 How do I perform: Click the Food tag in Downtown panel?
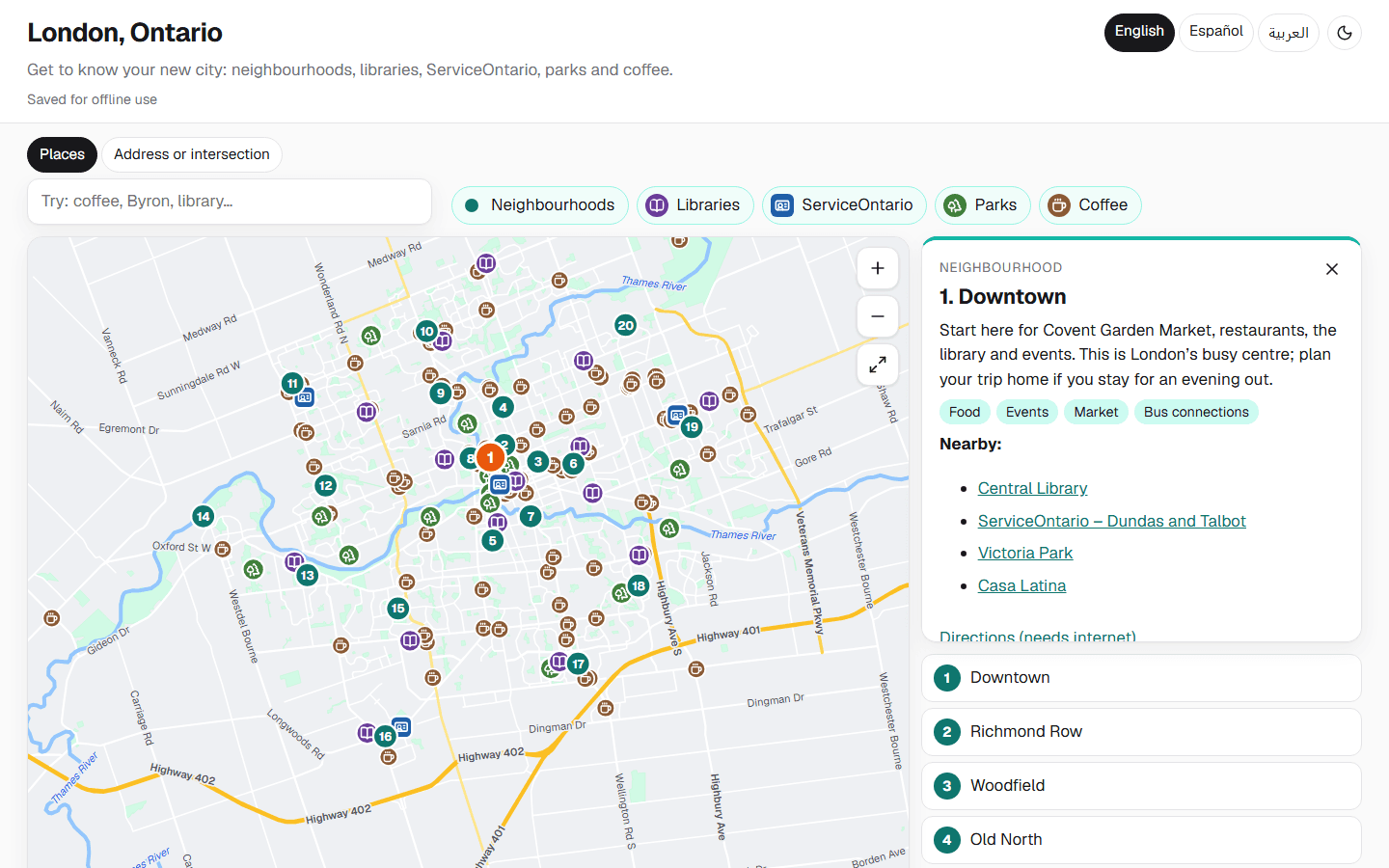(x=965, y=412)
